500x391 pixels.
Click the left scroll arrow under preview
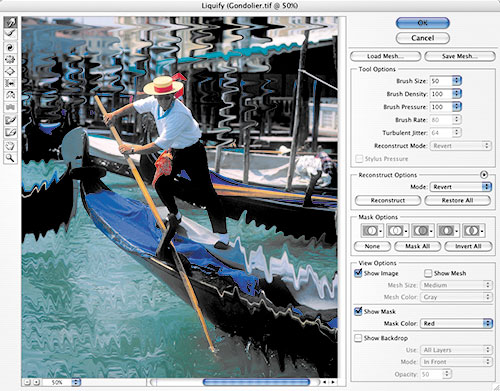pyautogui.click(x=325, y=382)
